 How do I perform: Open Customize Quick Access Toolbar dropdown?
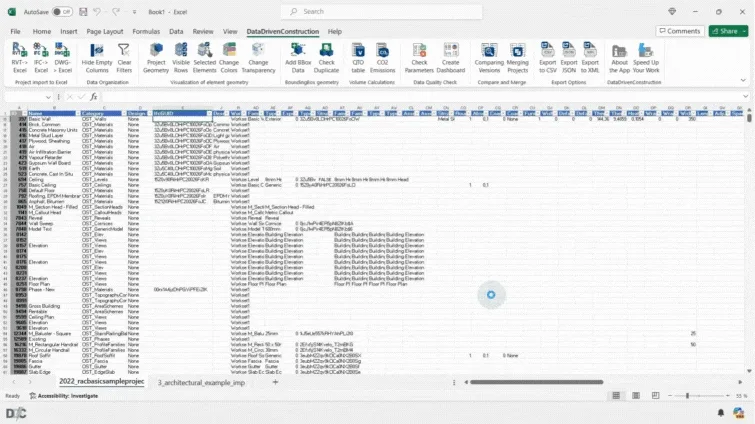point(134,12)
